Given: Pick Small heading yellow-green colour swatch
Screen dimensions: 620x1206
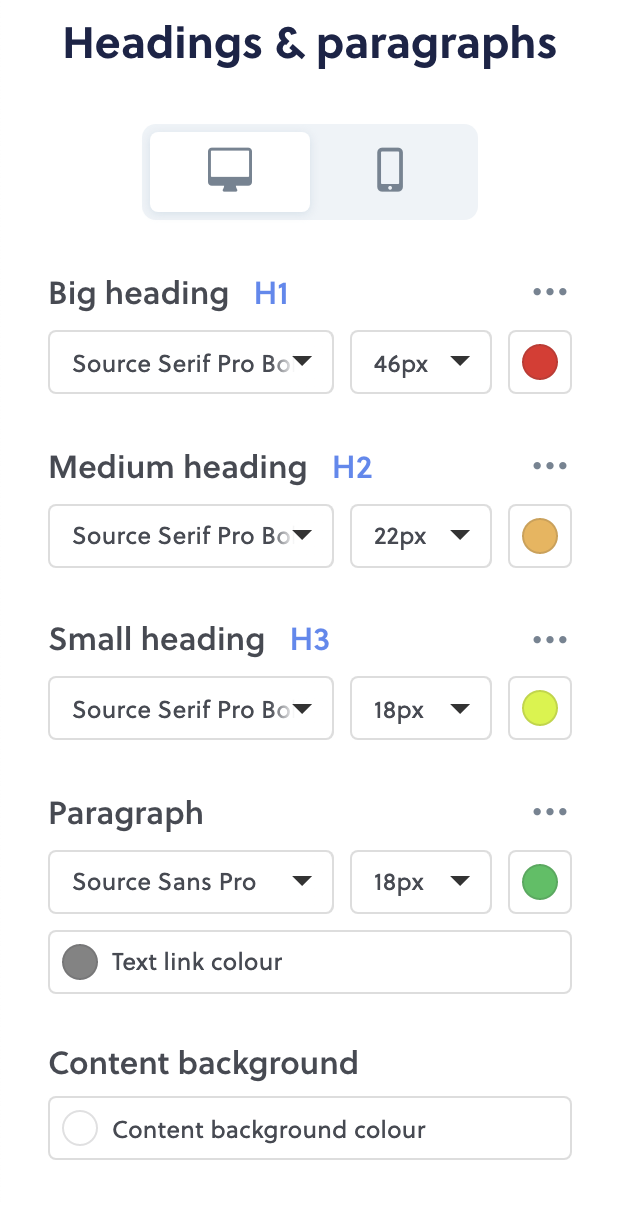Looking at the screenshot, I should 540,709.
